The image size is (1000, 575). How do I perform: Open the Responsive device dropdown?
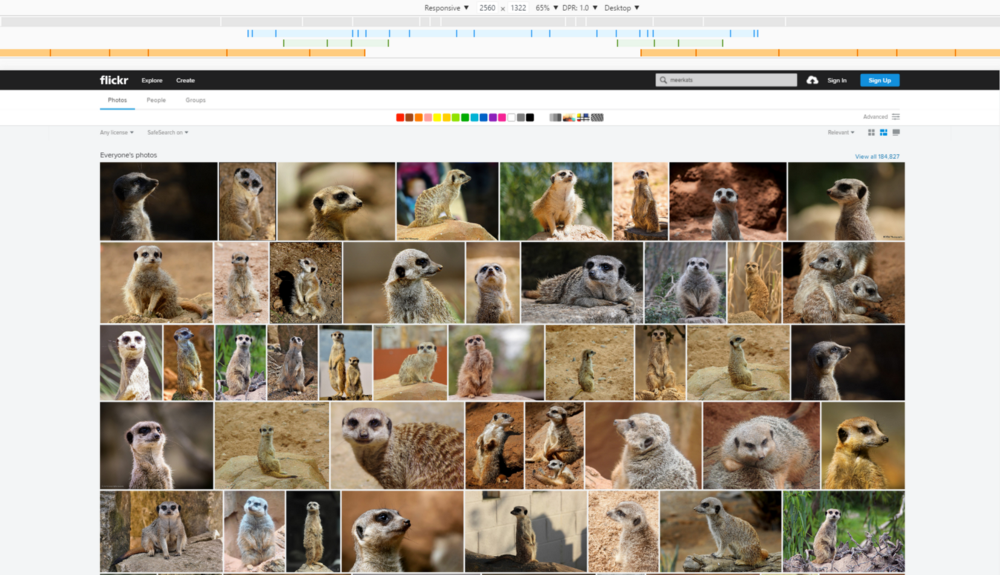click(446, 7)
